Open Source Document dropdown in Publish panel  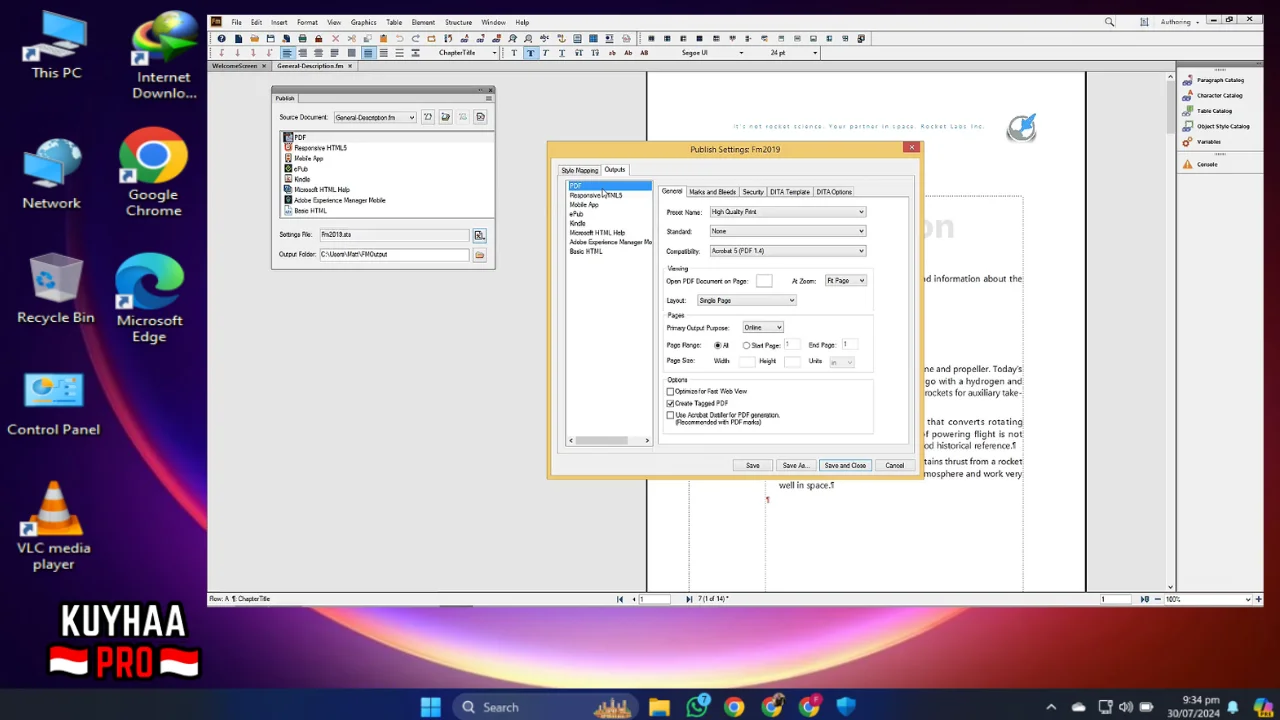coord(375,117)
